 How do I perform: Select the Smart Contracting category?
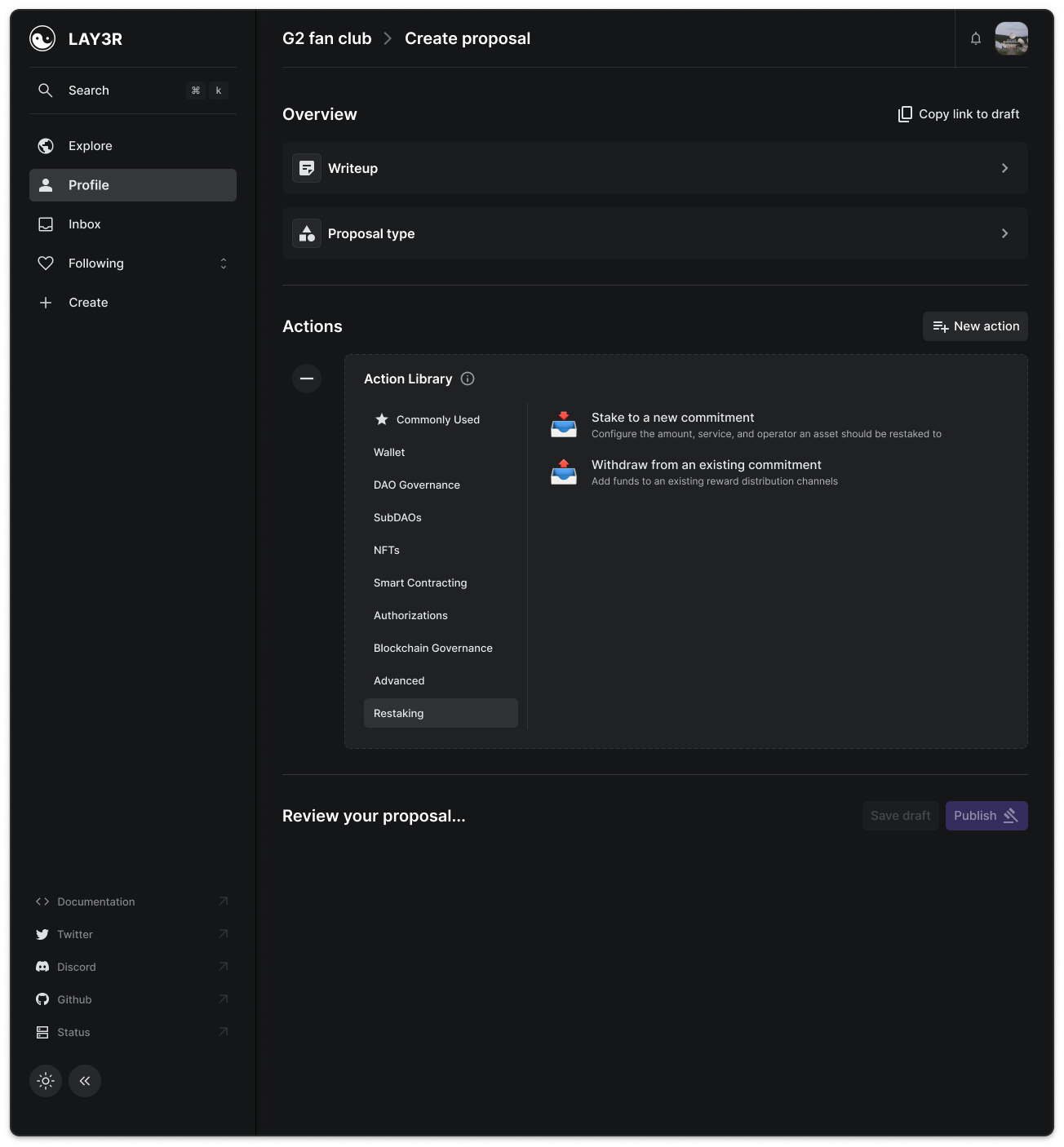(420, 582)
